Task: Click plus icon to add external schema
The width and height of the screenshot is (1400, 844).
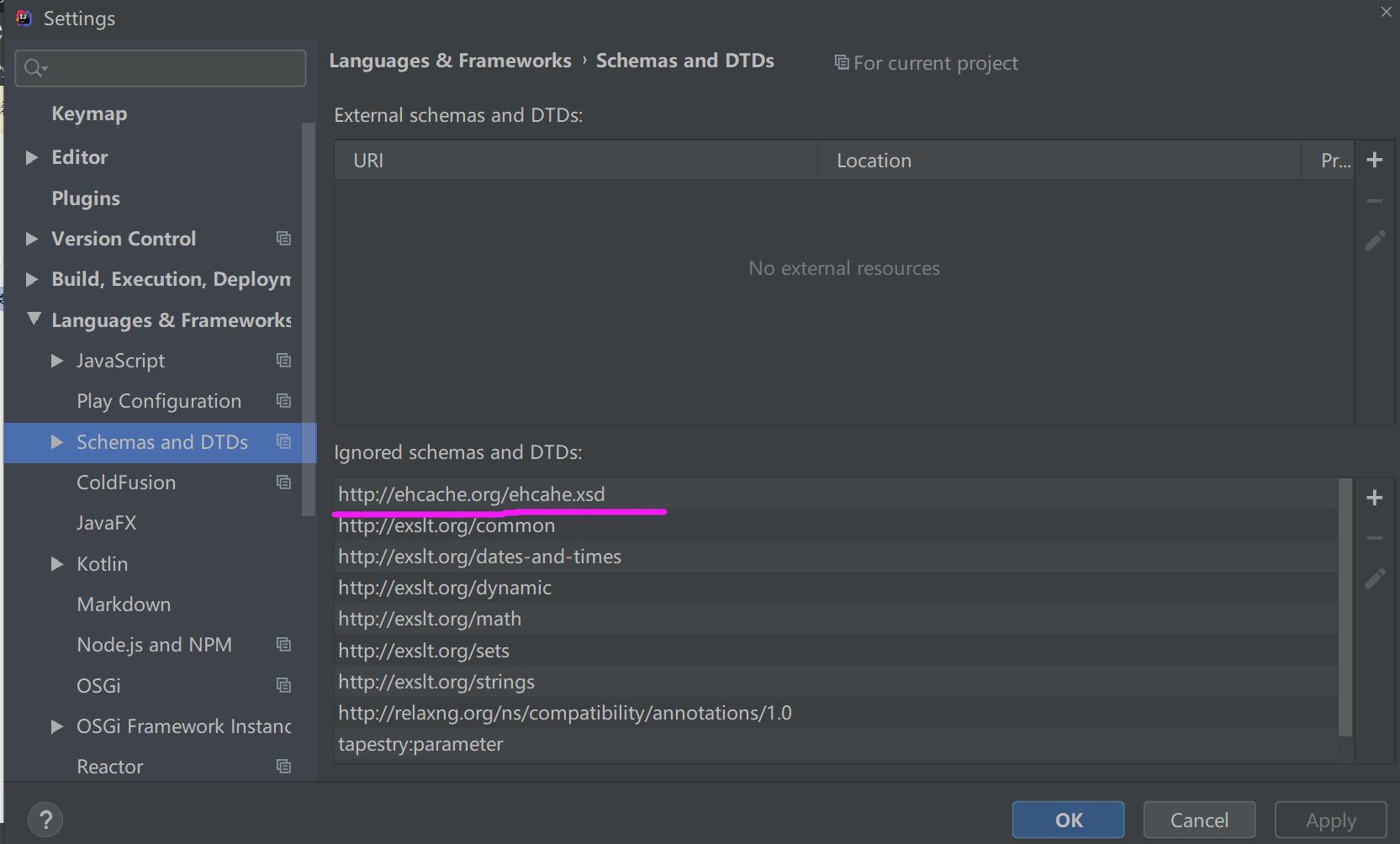Action: click(x=1375, y=160)
